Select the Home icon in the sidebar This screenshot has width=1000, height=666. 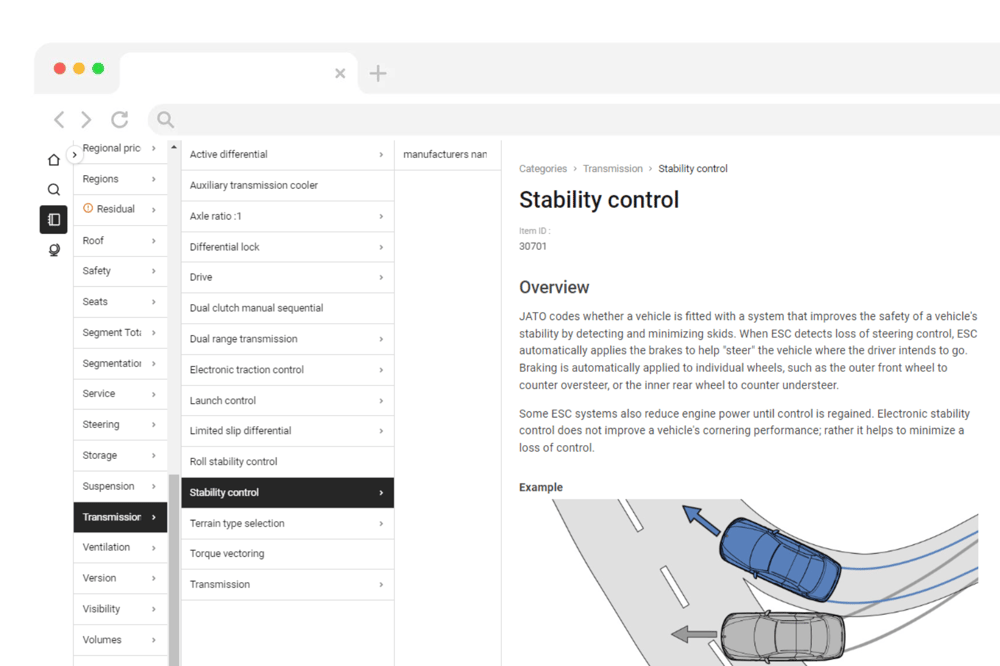point(53,158)
